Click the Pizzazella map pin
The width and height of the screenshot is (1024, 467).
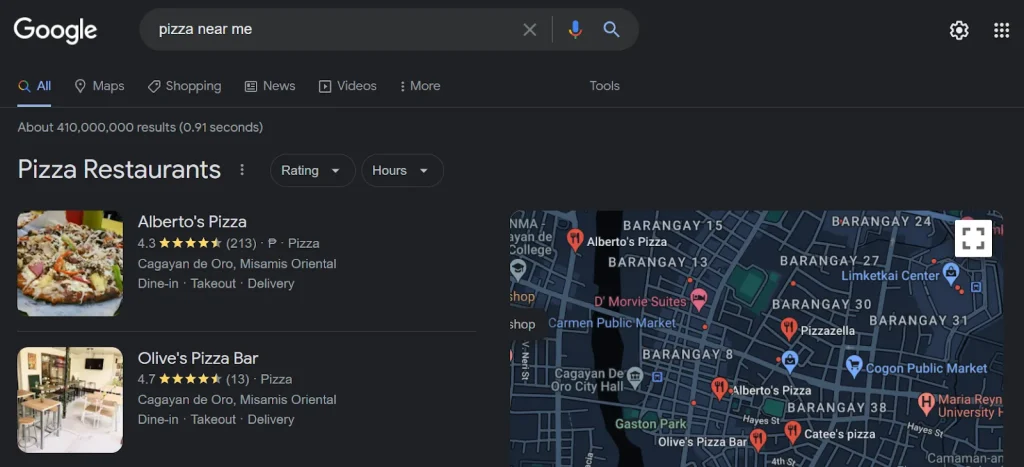coord(789,329)
